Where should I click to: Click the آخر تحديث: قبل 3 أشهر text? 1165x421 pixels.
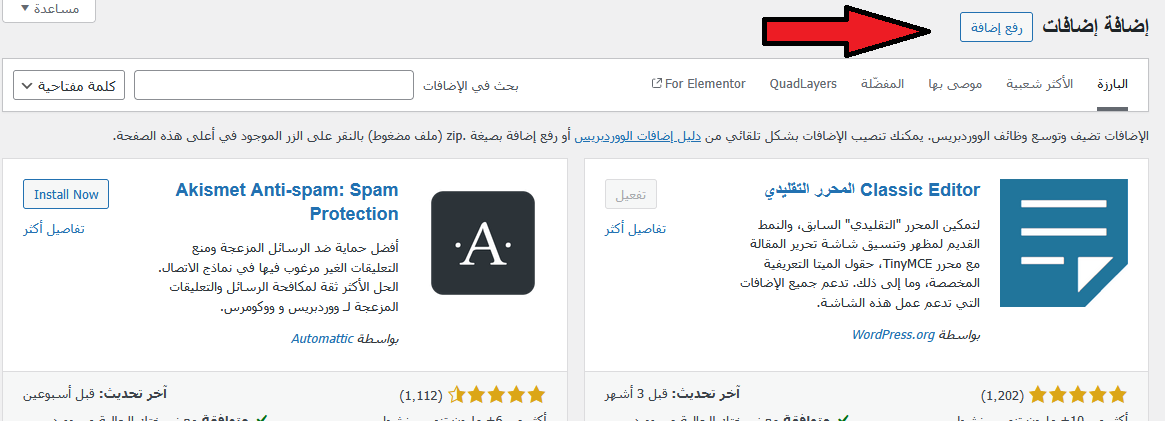[x=672, y=394]
